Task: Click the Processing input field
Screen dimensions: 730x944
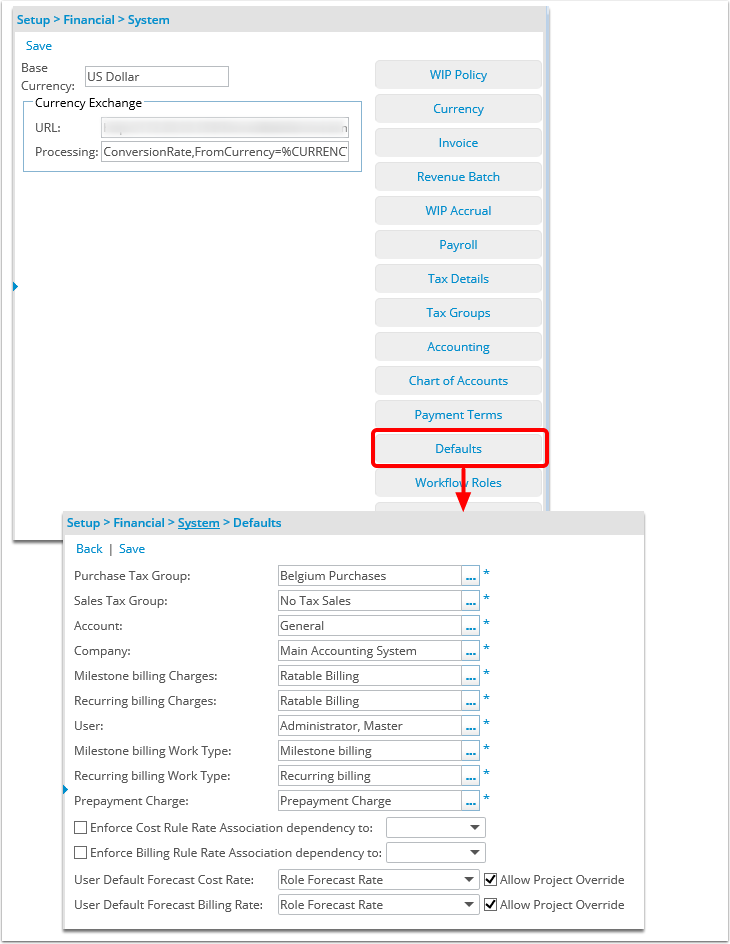Action: point(225,152)
